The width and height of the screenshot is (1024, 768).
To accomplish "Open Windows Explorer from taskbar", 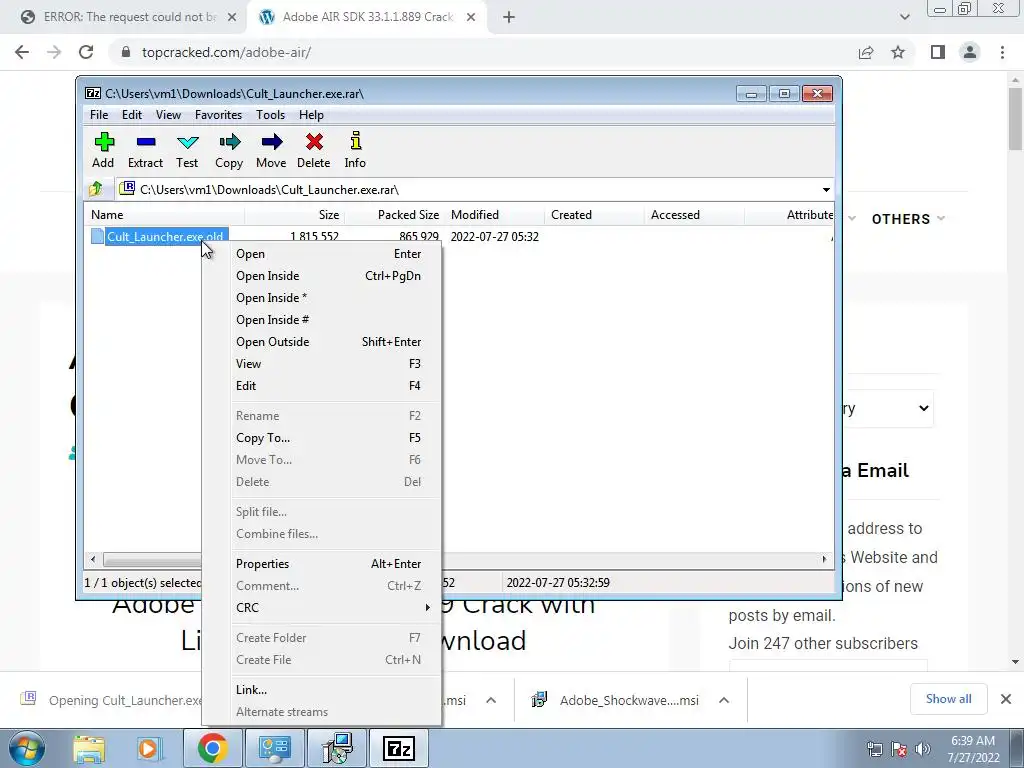I will pyautogui.click(x=89, y=748).
